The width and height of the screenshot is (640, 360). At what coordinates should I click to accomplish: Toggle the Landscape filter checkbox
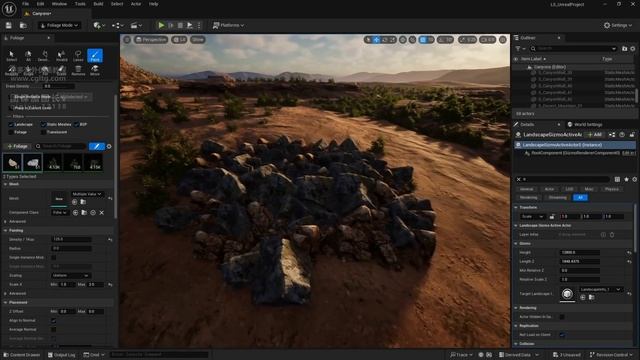click(11, 124)
